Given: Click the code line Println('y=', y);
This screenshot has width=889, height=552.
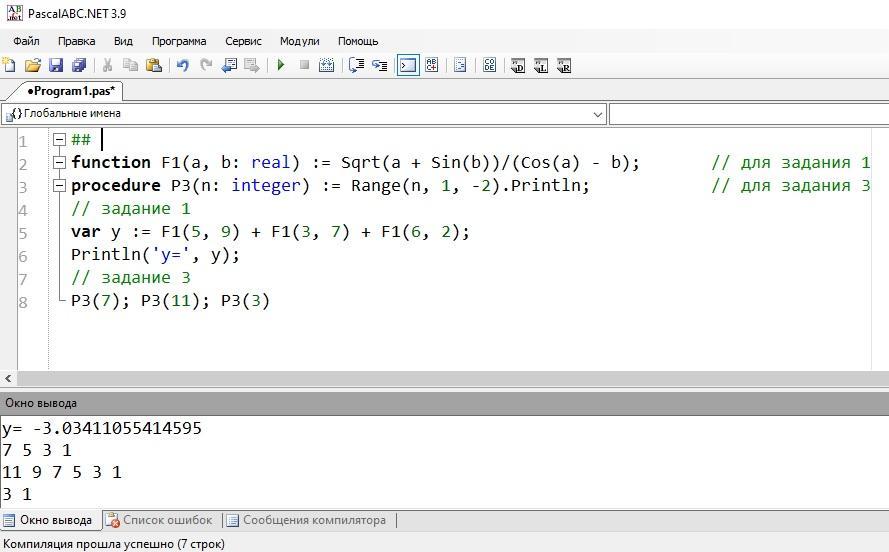Looking at the screenshot, I should (155, 255).
